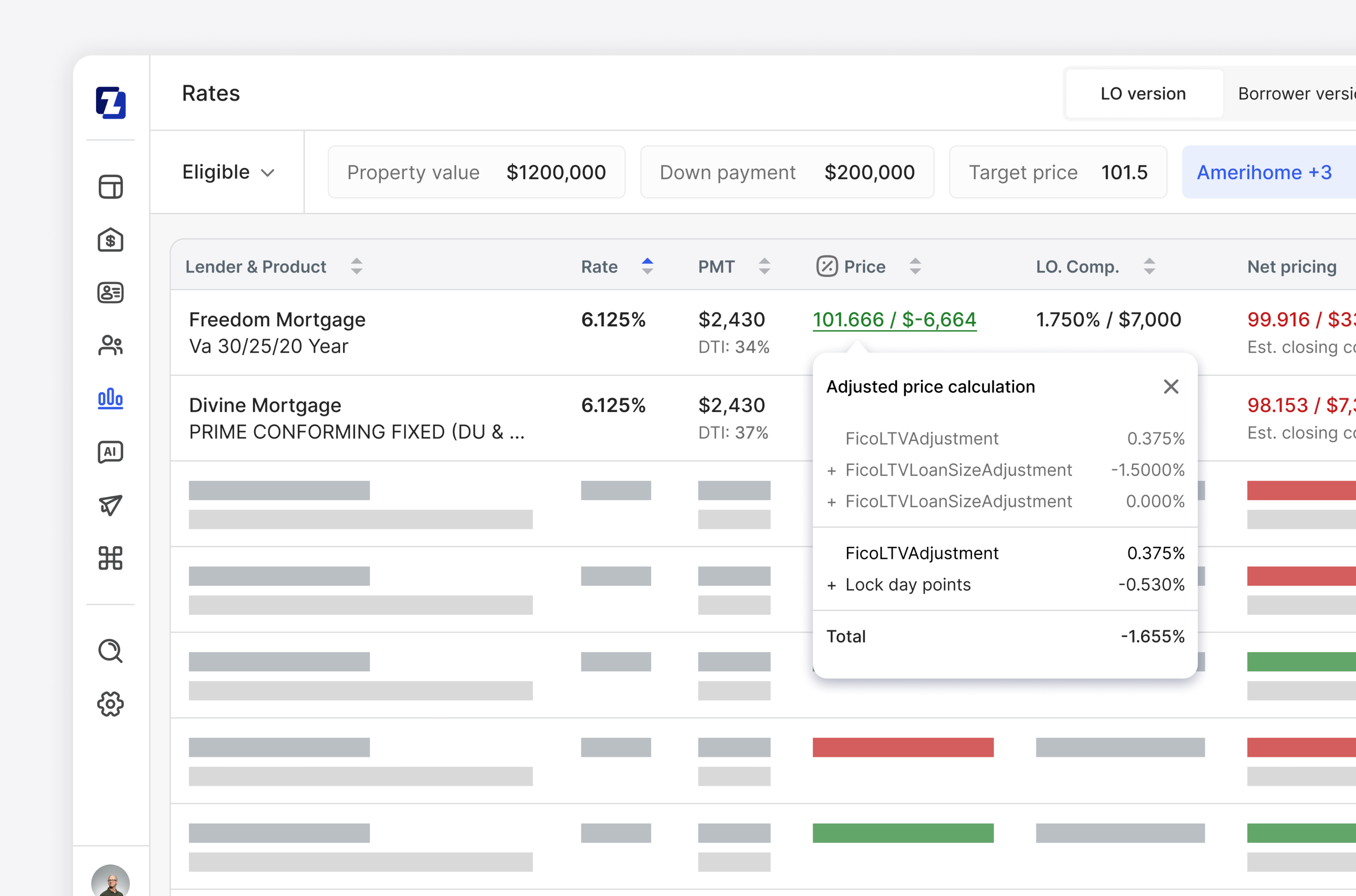Open the search magnifier icon in sidebar

110,651
